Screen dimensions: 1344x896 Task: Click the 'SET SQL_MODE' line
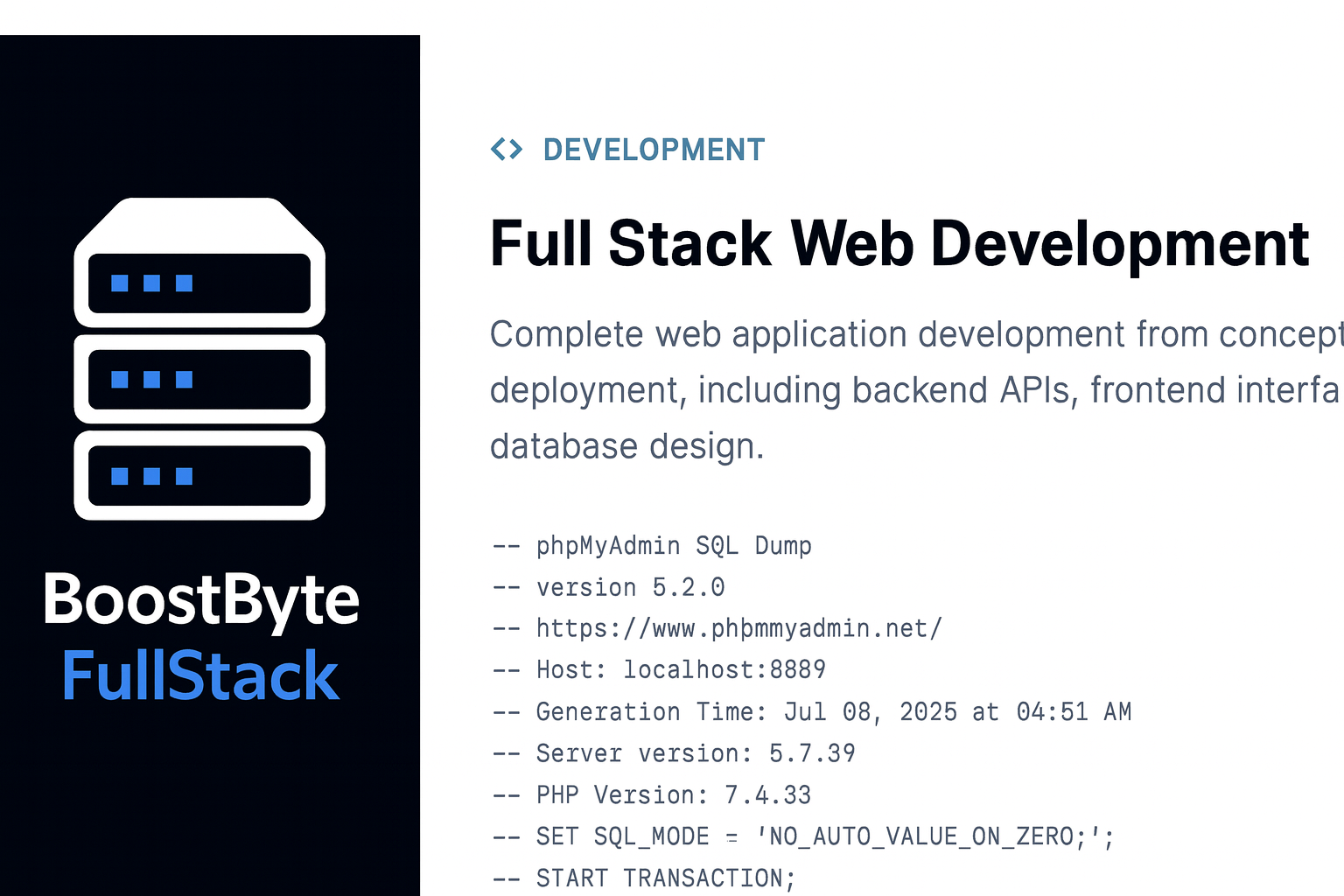(803, 836)
